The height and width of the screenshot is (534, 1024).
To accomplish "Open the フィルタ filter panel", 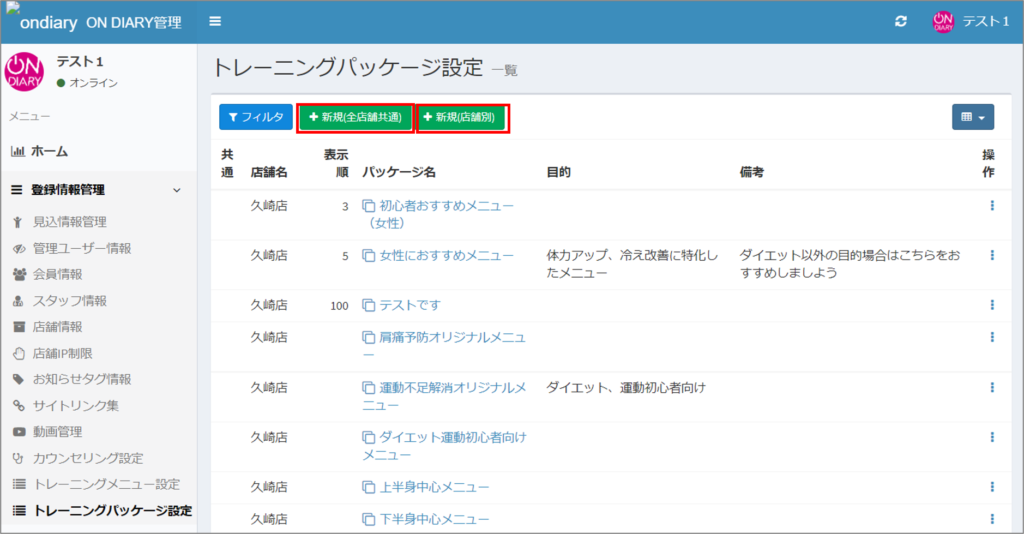I will click(256, 117).
